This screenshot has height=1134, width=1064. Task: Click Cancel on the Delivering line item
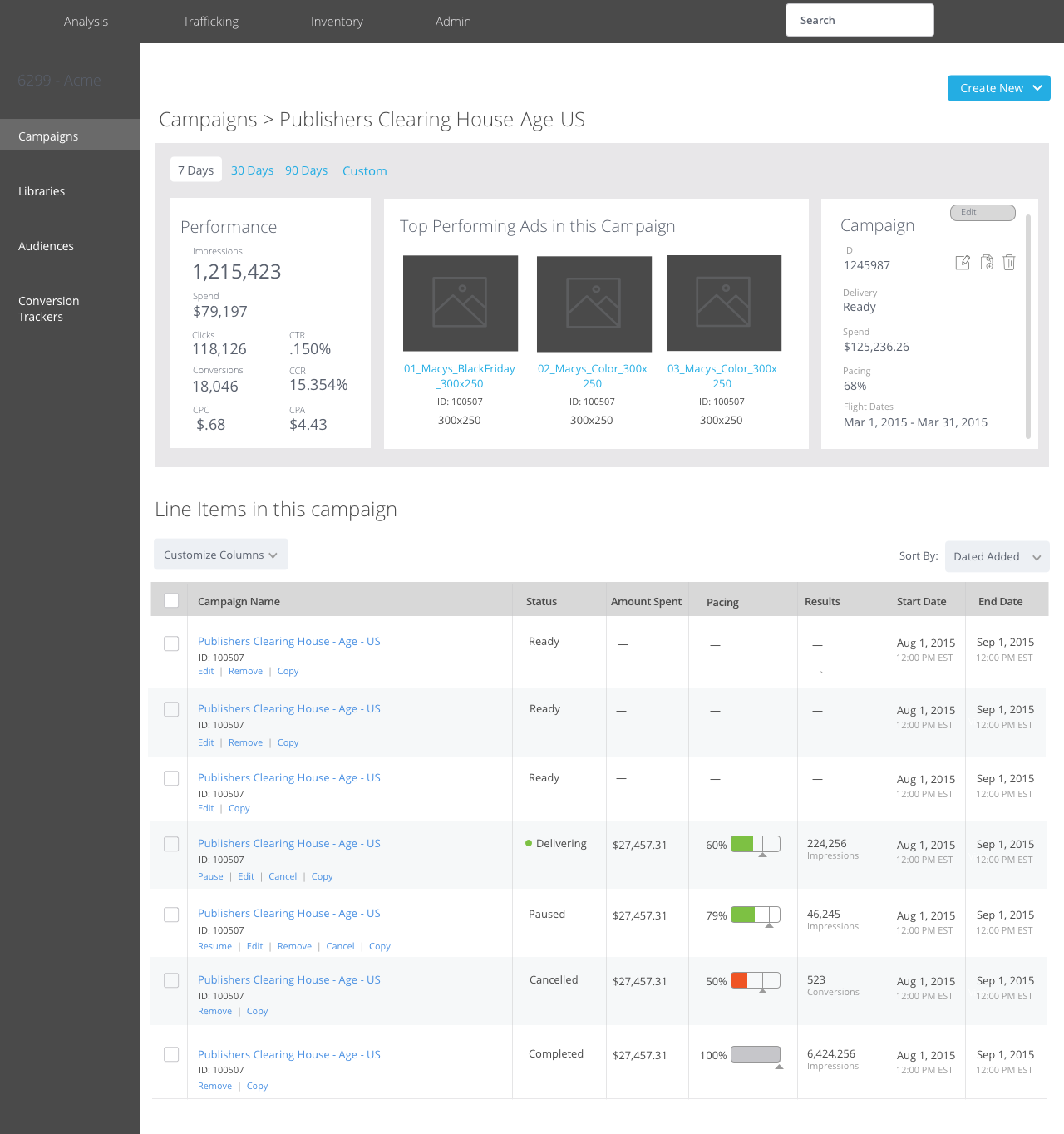click(x=283, y=876)
